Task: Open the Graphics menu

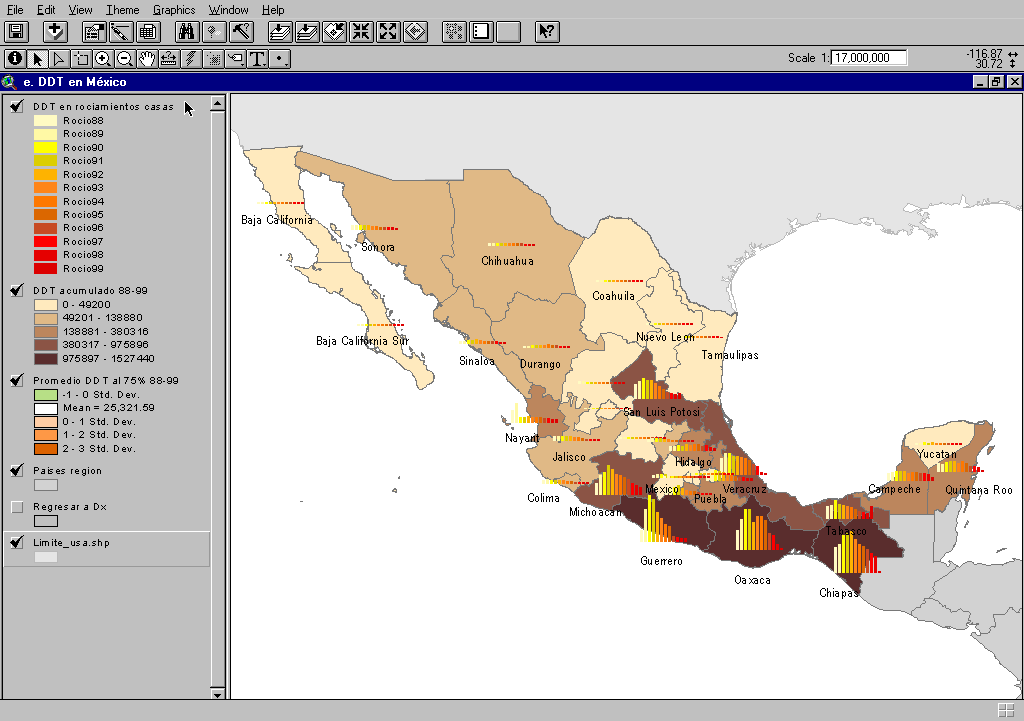Action: coord(174,10)
